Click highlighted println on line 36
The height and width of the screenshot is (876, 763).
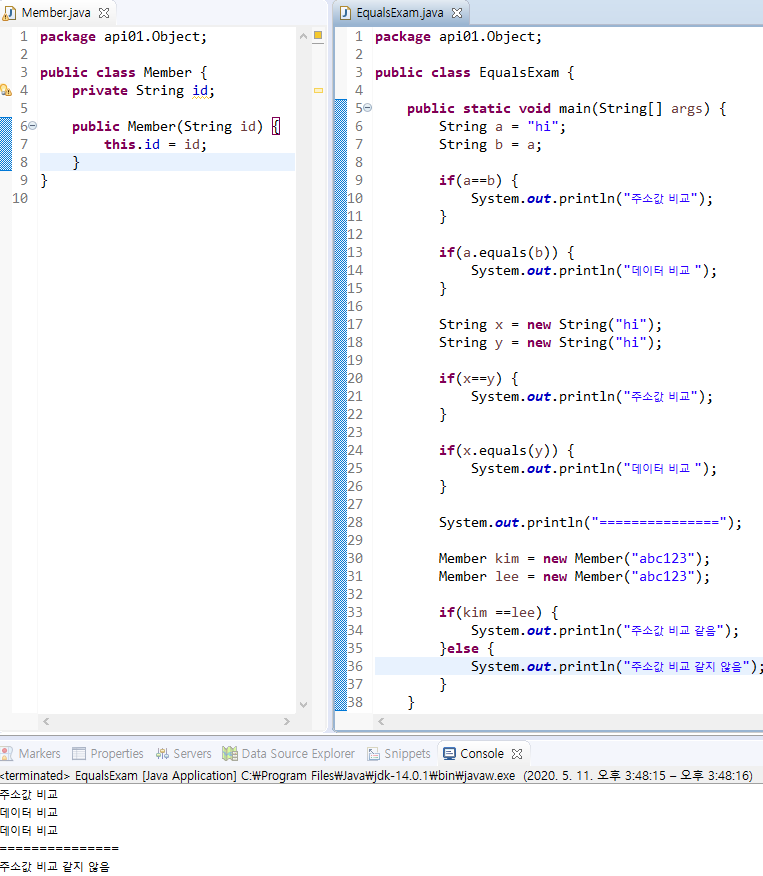[x=617, y=666]
